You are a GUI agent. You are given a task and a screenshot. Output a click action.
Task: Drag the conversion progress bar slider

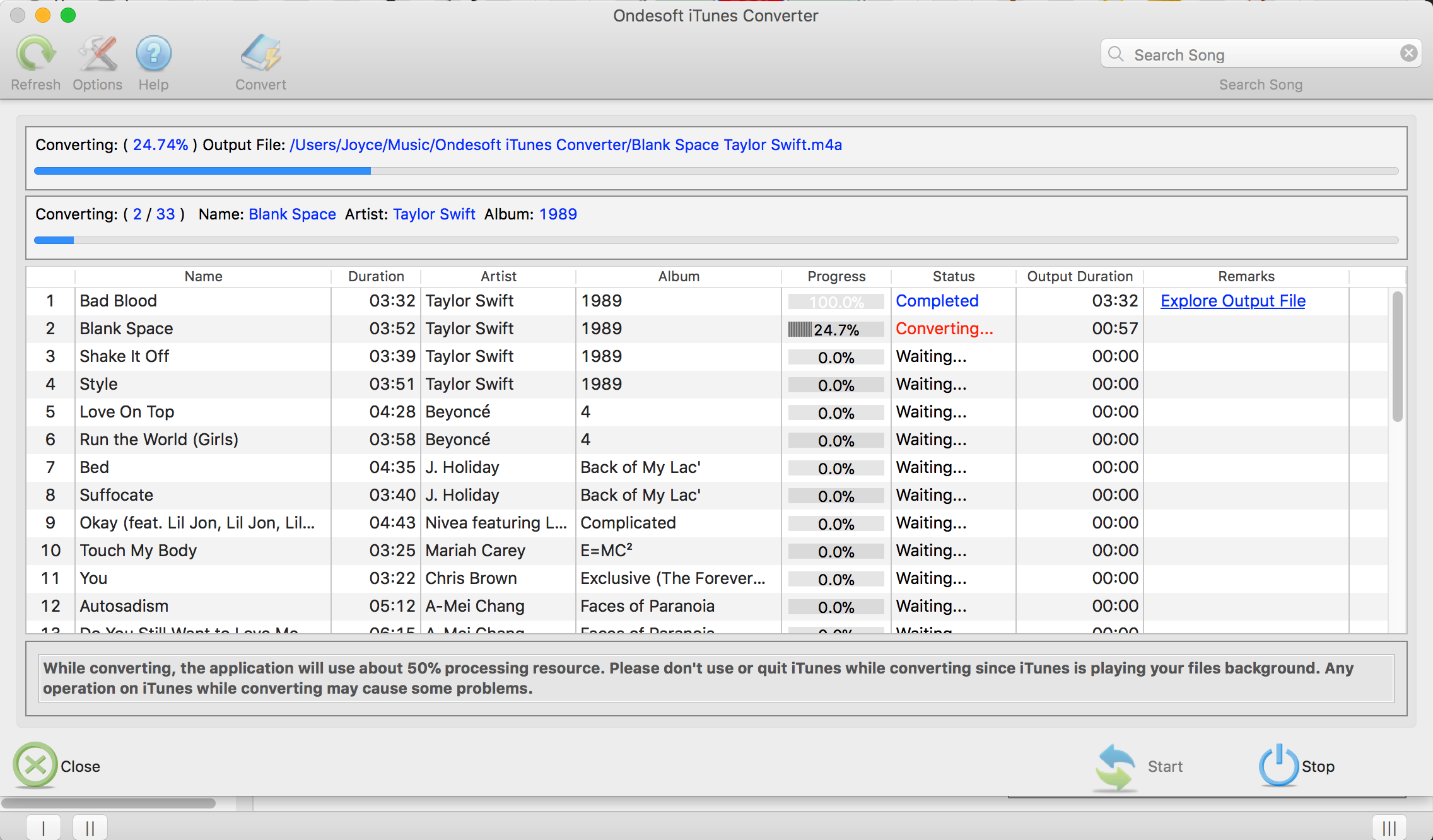[x=369, y=170]
